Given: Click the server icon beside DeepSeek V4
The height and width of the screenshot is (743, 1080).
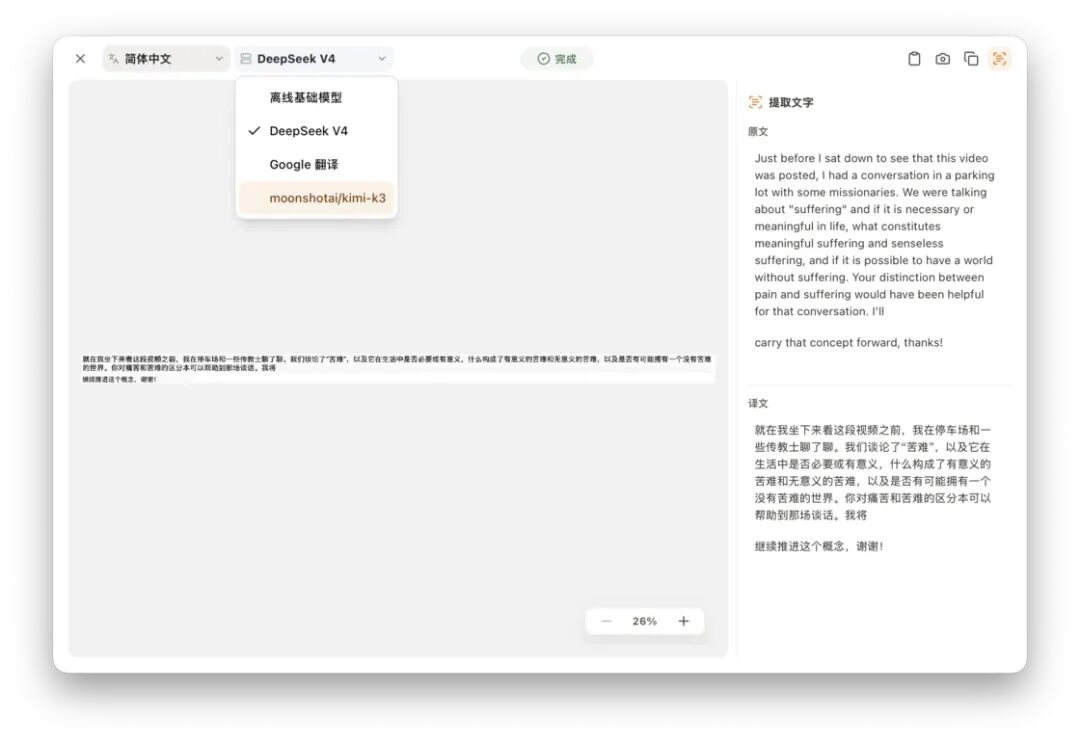Looking at the screenshot, I should pyautogui.click(x=246, y=59).
